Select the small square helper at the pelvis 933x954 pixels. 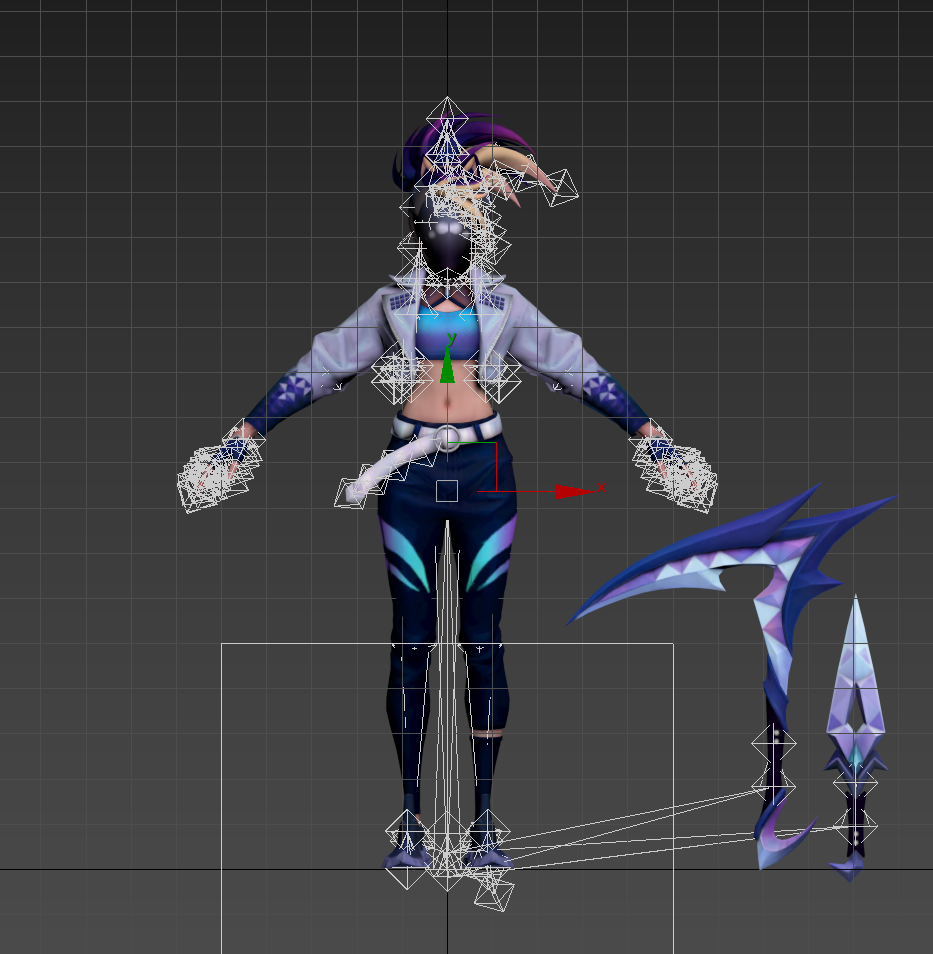tap(447, 491)
